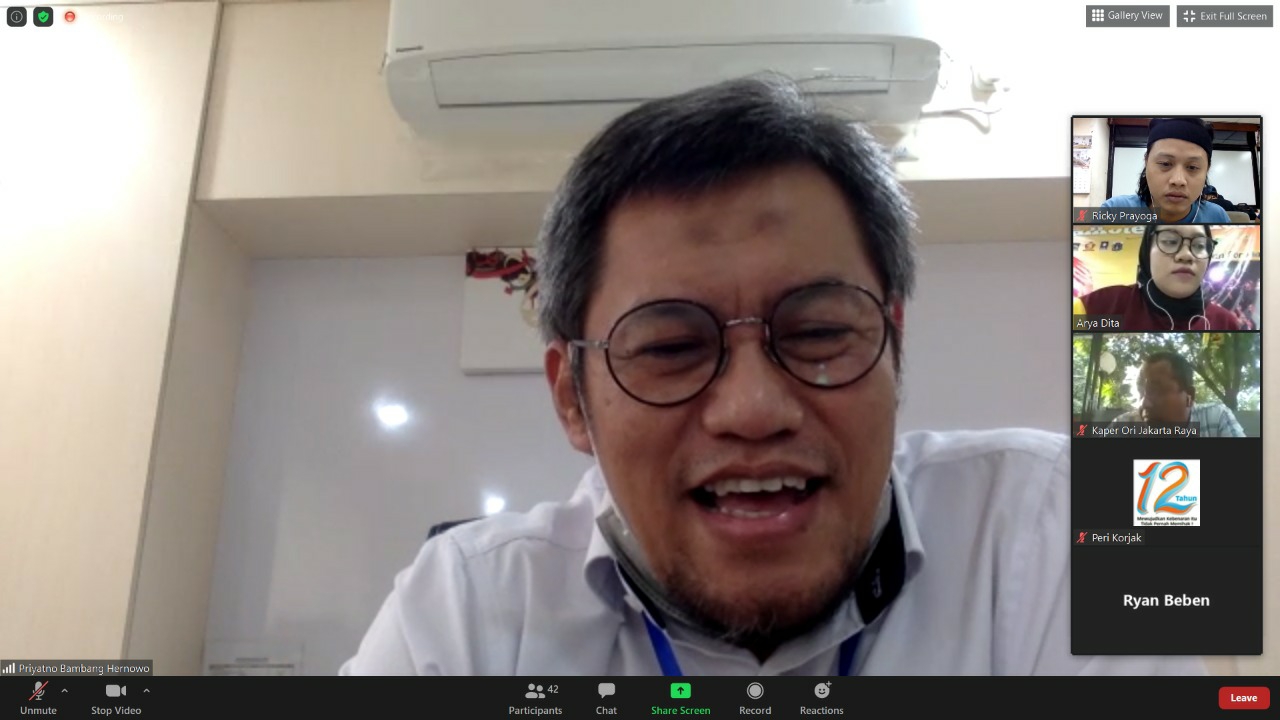Open the Chat panel
Screen dimensions: 1280x720
click(606, 698)
